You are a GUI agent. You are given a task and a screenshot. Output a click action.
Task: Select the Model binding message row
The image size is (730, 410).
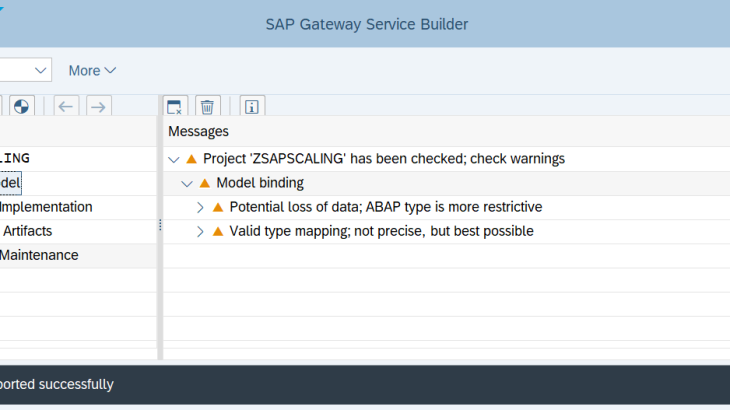click(x=446, y=183)
